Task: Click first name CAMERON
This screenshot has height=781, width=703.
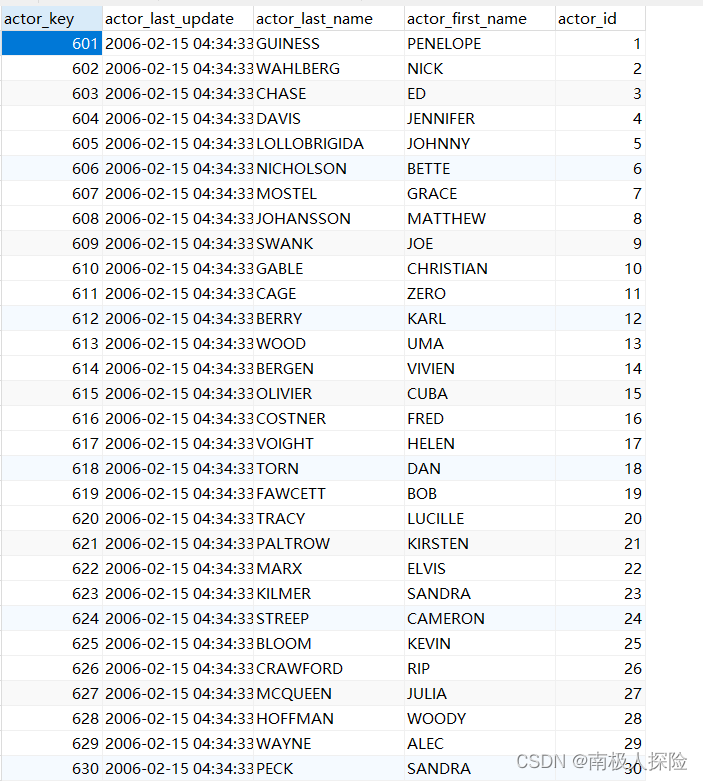Action: (446, 618)
